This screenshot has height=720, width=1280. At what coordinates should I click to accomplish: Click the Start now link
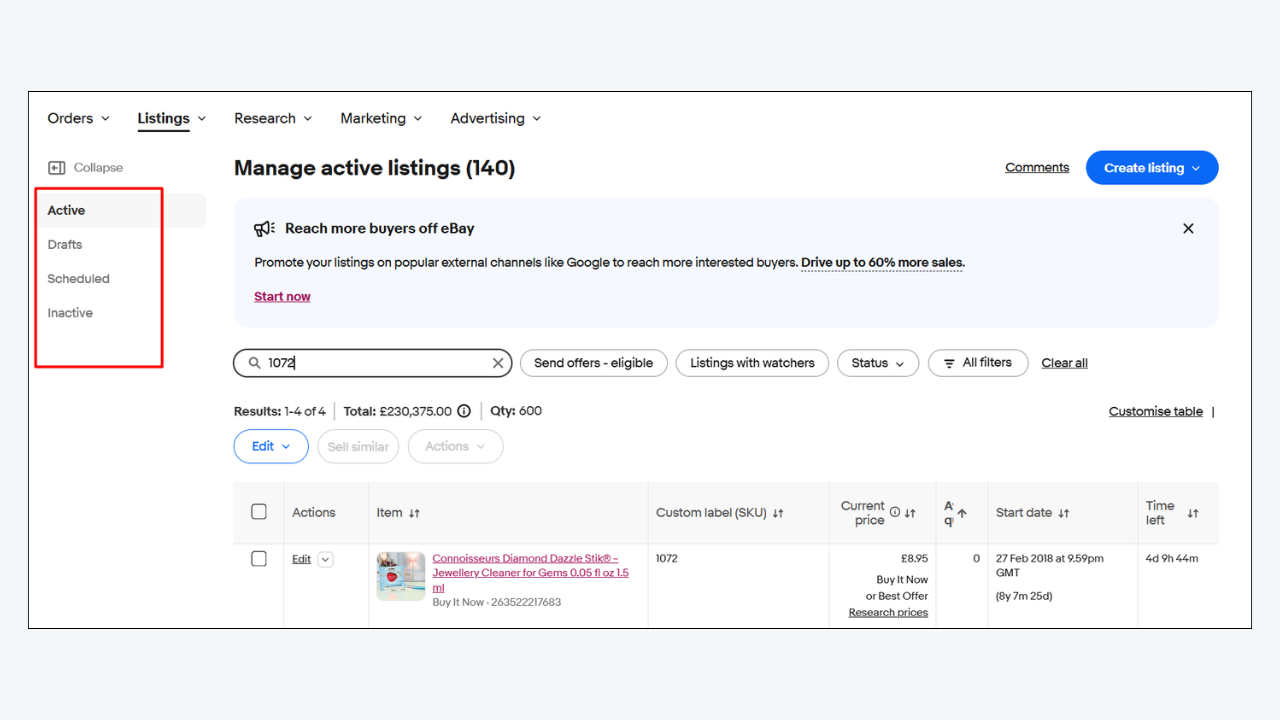pyautogui.click(x=282, y=297)
